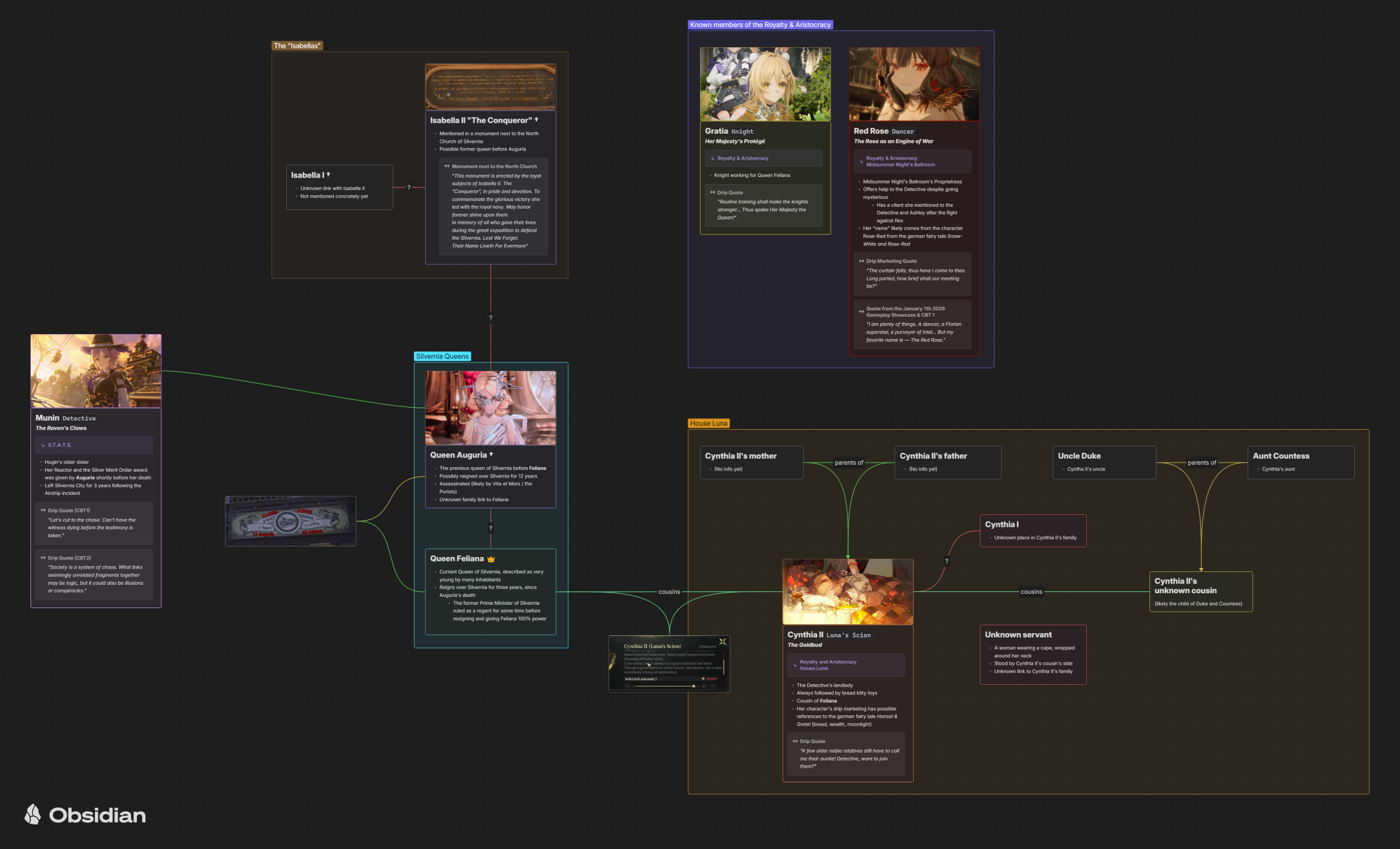
Task: Click the quote icon on Red Rose's Drip Marketing Quote
Action: pyautogui.click(x=861, y=261)
